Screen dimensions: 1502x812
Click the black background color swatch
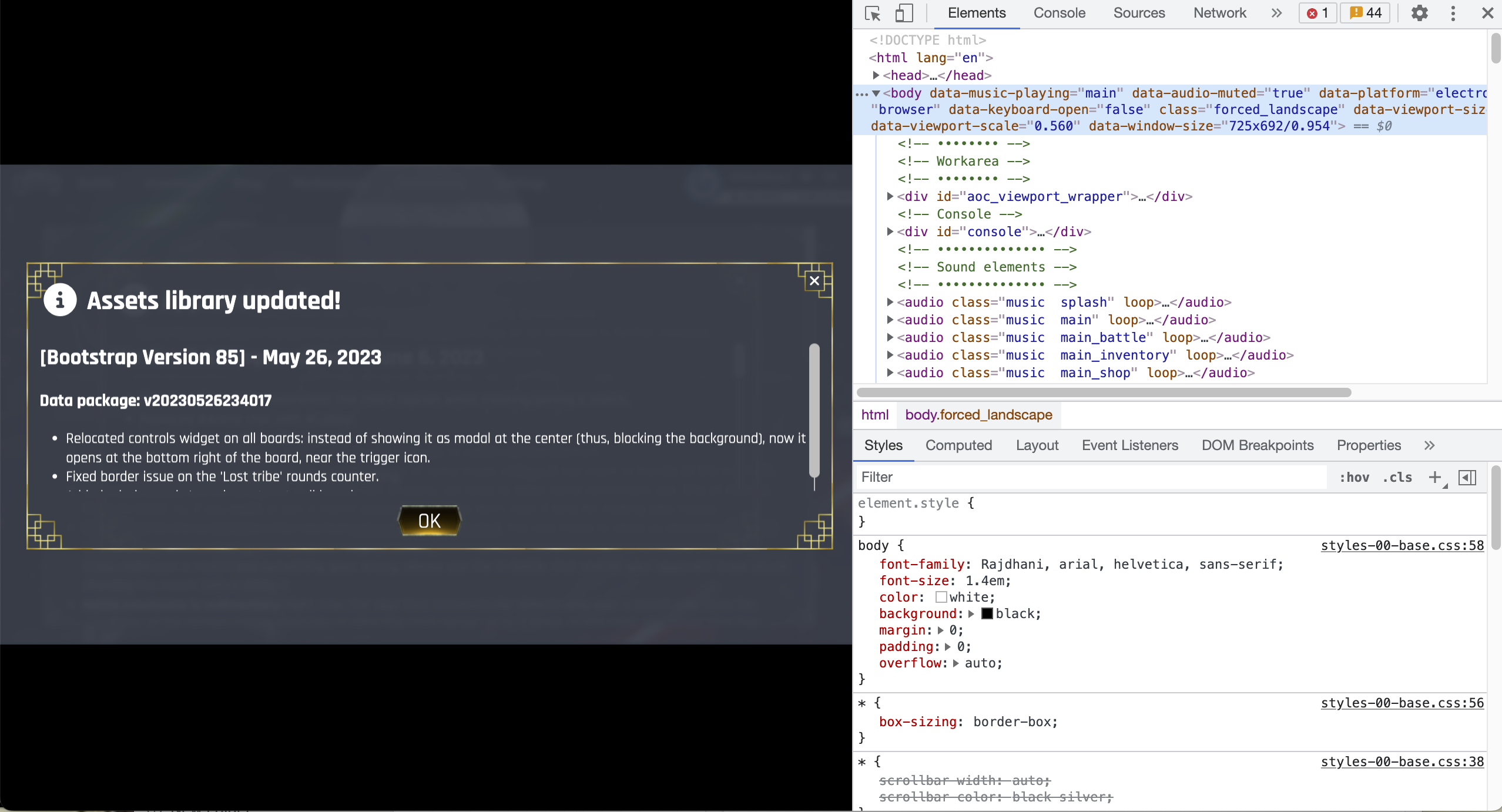tap(987, 614)
